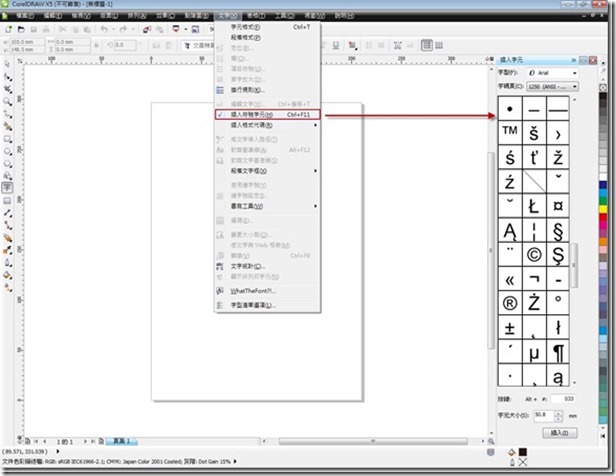Click the Alt+ keystroke field 033

pos(564,399)
